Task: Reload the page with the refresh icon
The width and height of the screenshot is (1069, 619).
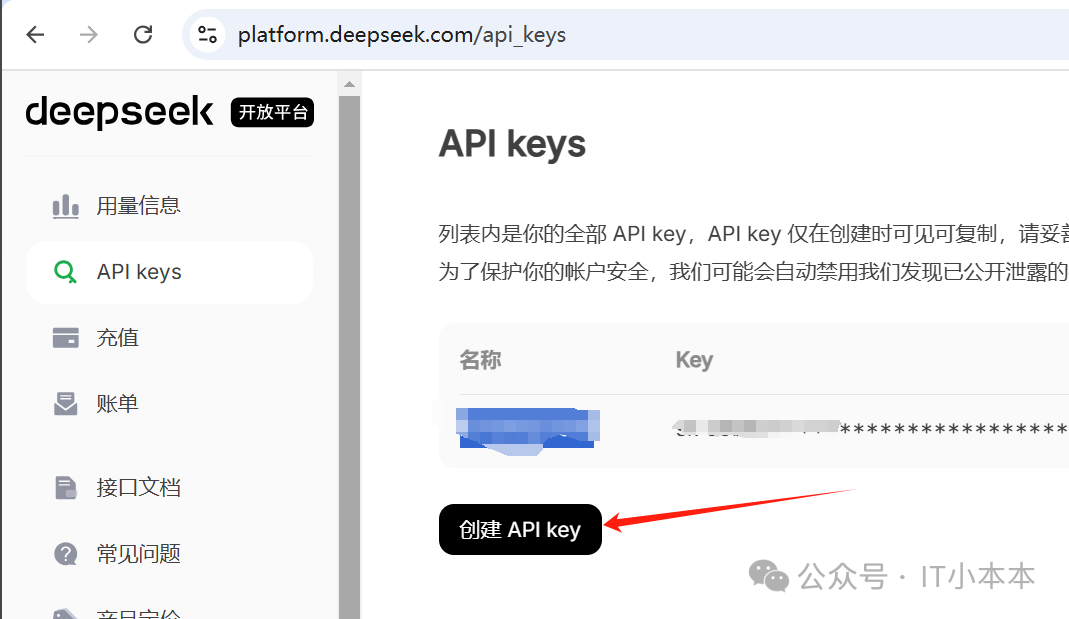Action: (x=142, y=34)
